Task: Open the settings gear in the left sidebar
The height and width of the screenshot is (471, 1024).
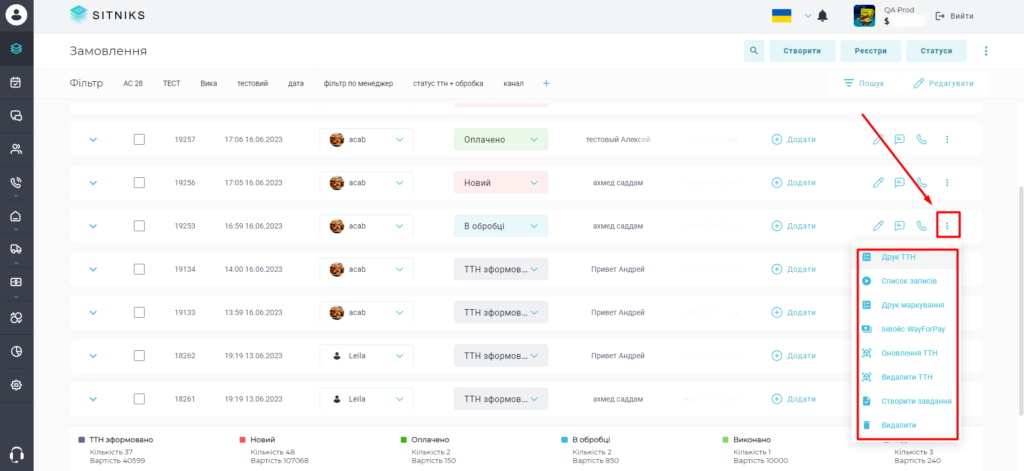Action: click(x=17, y=385)
